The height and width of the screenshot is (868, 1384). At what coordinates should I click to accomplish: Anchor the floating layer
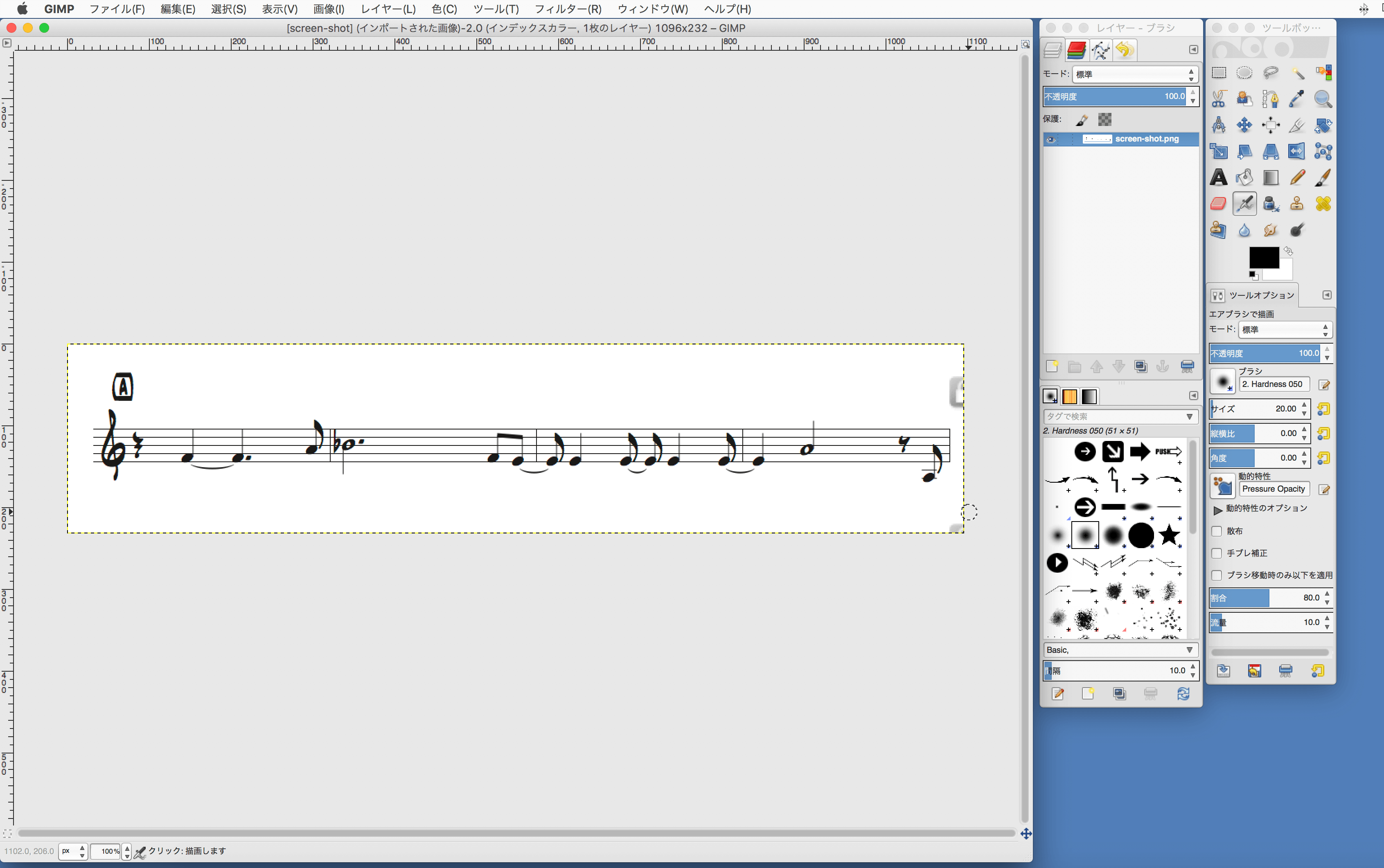point(1163,366)
